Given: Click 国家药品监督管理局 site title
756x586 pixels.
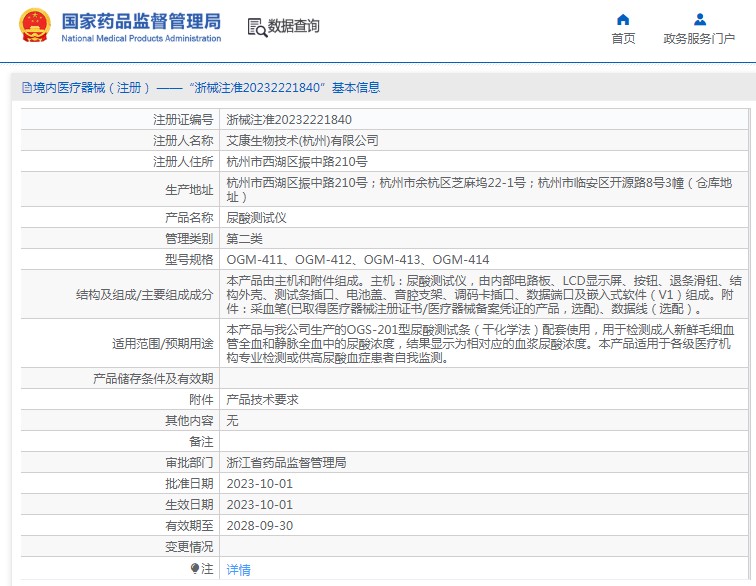Looking at the screenshot, I should coord(141,21).
